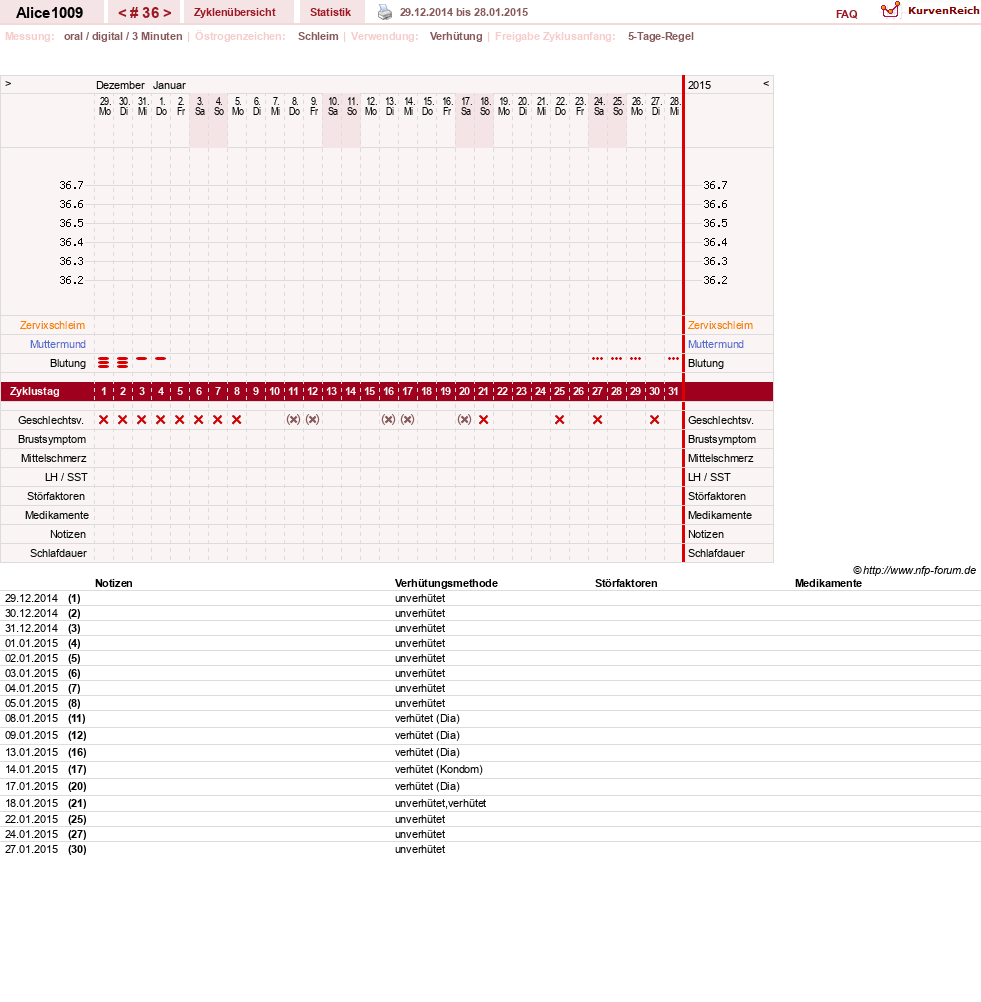Click bleeding symbol on cycle day 2
The width and height of the screenshot is (981, 1002).
[x=123, y=363]
